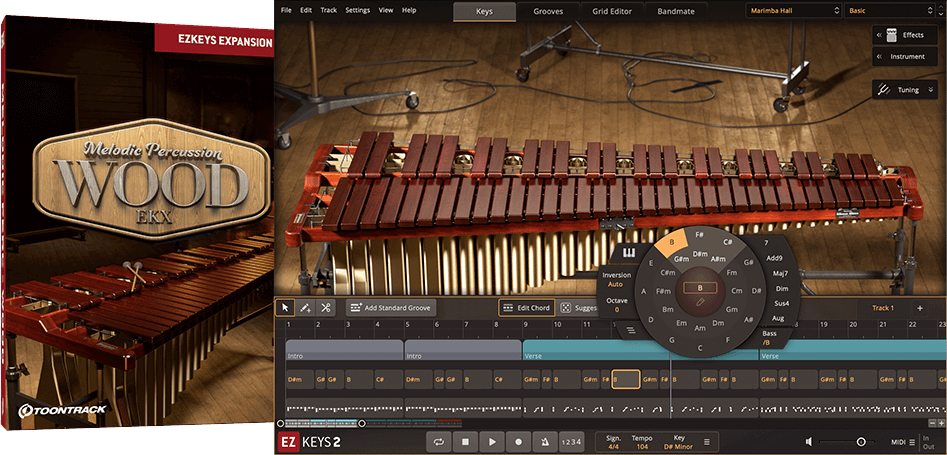
Task: Adjust the master volume slider knob
Action: point(861,442)
